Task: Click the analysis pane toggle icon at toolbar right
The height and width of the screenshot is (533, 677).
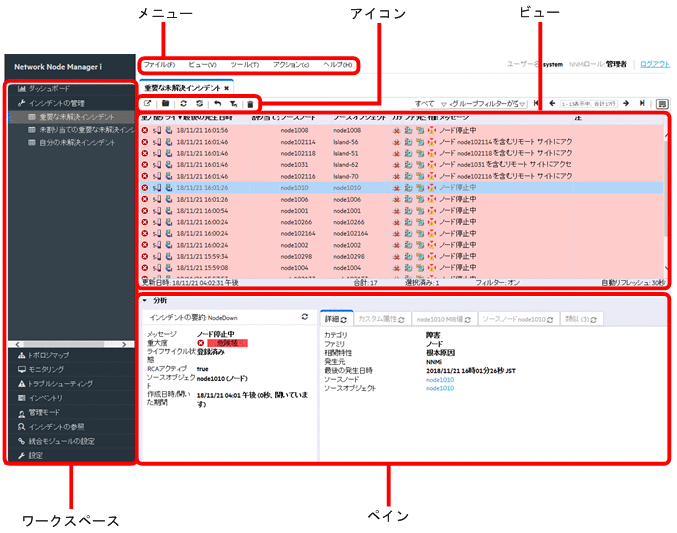Action: click(661, 104)
